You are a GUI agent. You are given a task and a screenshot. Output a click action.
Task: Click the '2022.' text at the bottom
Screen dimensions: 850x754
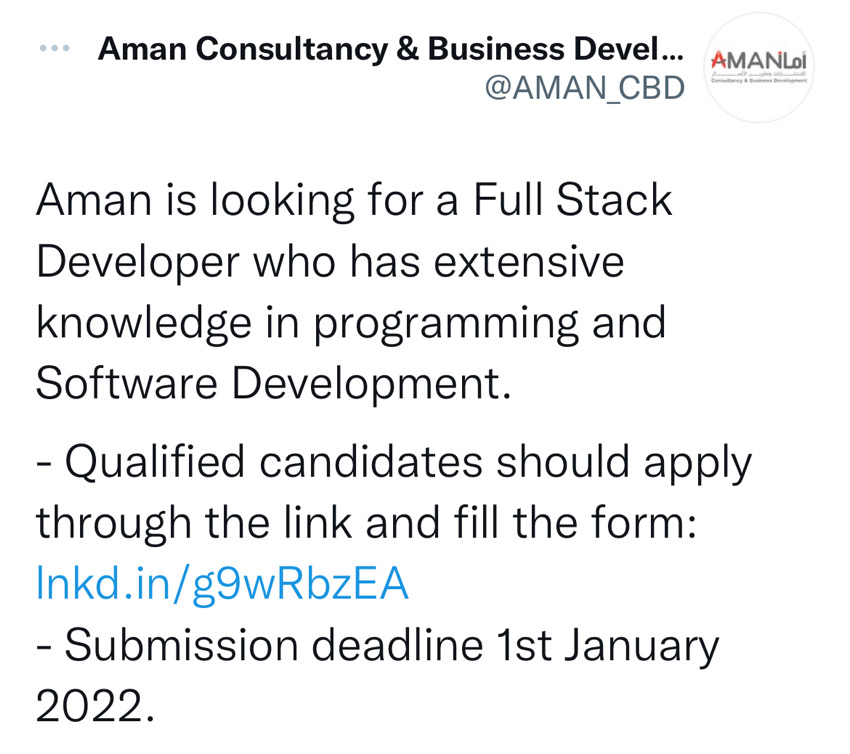95,706
